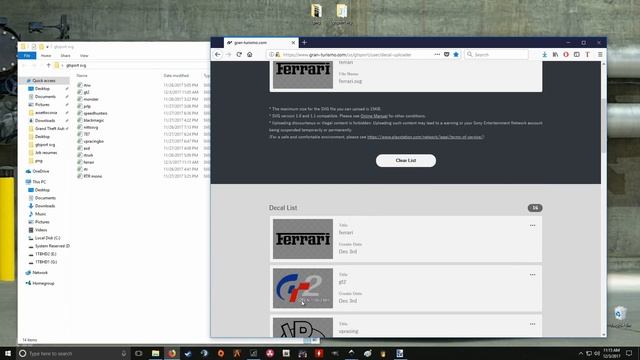Viewport: 640px width, 360px height.
Task: Follow the Online Manual link
Action: [374, 116]
